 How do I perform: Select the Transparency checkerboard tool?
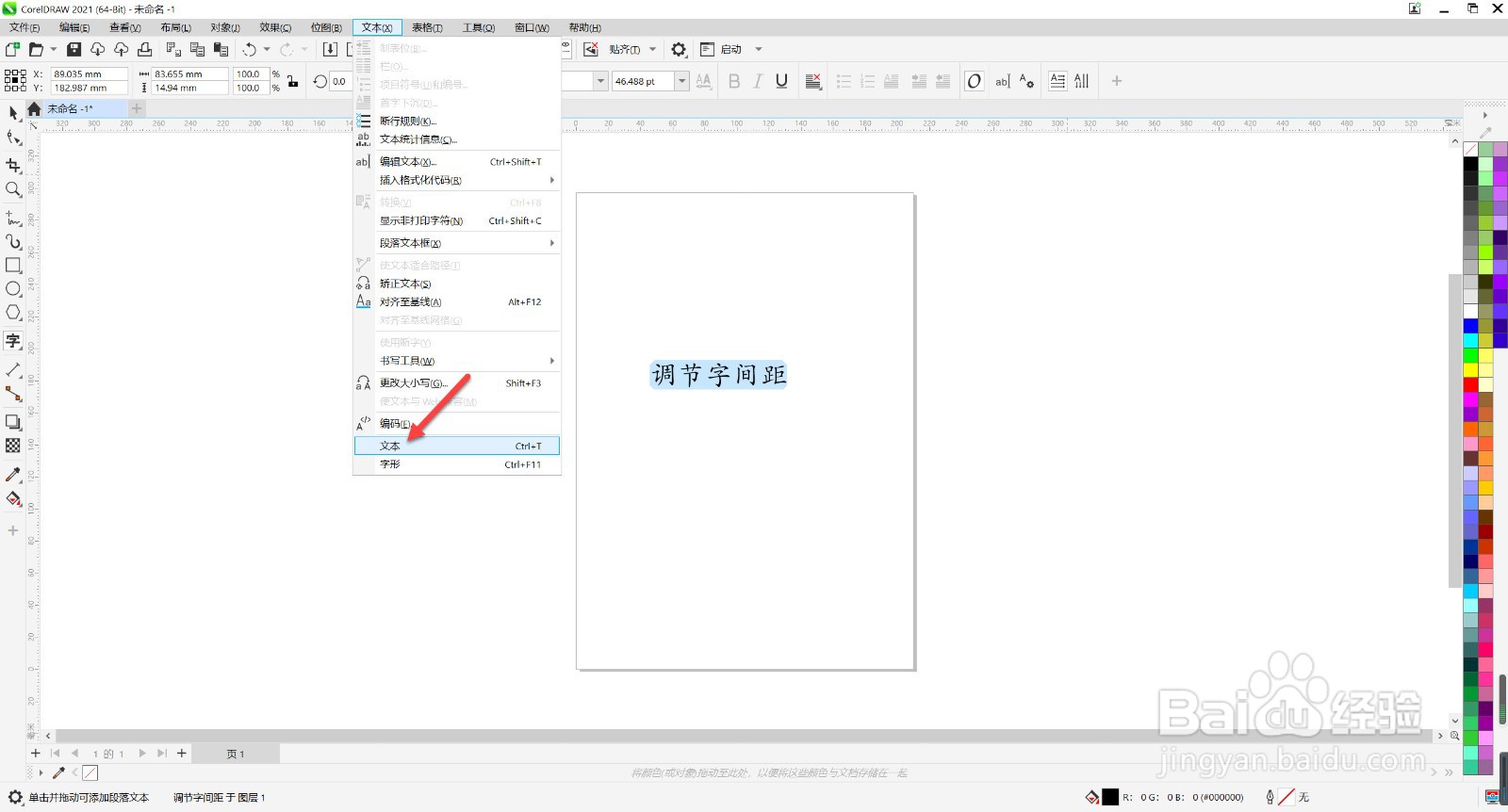point(13,446)
